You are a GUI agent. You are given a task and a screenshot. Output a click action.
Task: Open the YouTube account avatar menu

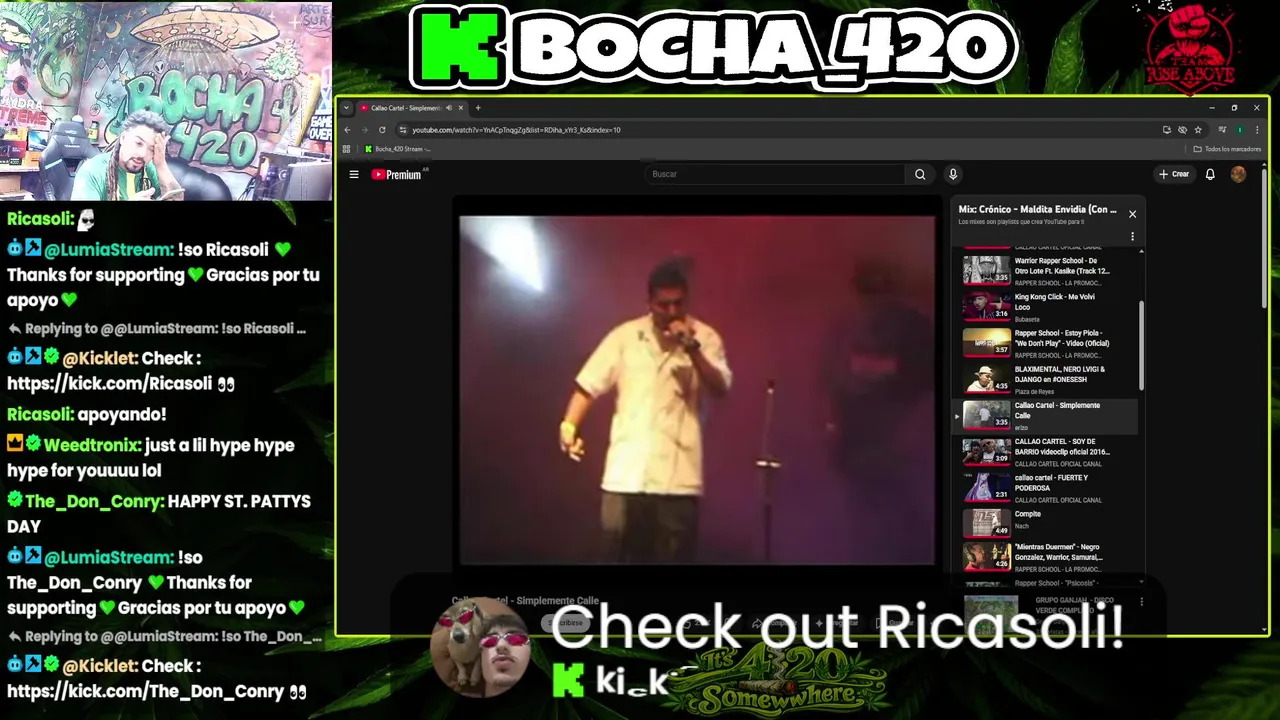click(x=1238, y=174)
